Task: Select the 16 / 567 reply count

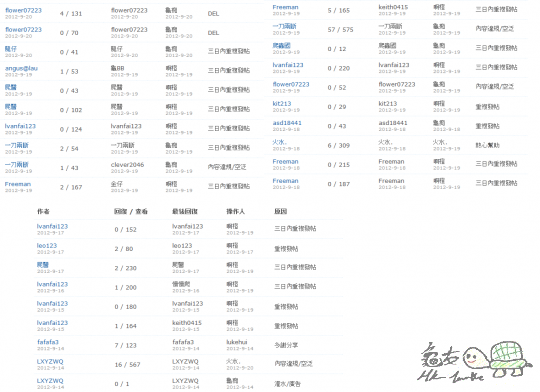Action: 127,364
